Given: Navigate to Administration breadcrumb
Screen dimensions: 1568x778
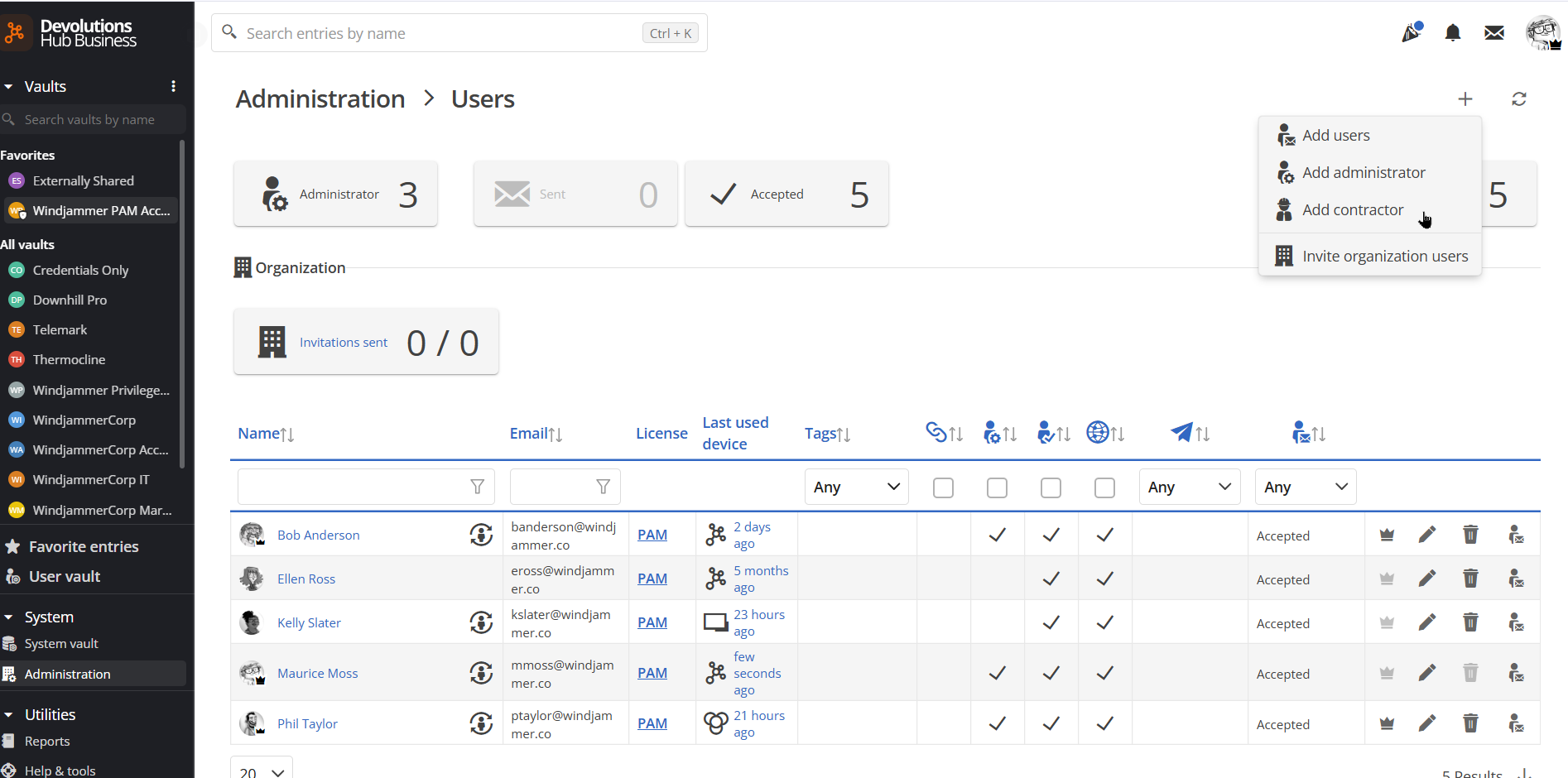Looking at the screenshot, I should pyautogui.click(x=320, y=98).
